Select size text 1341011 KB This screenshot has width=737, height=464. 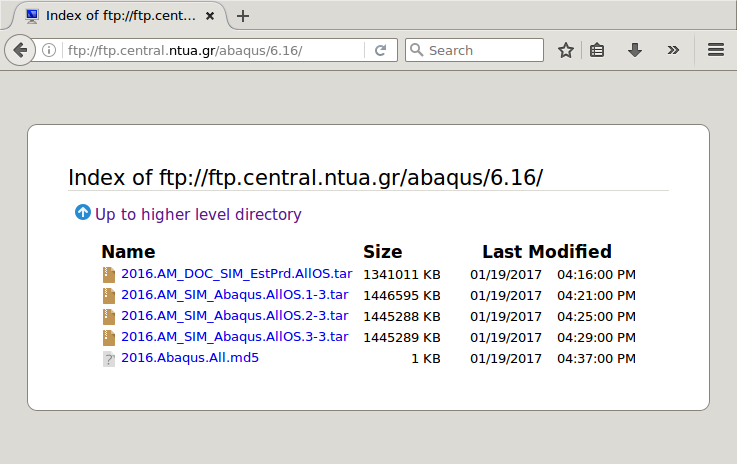pos(402,275)
